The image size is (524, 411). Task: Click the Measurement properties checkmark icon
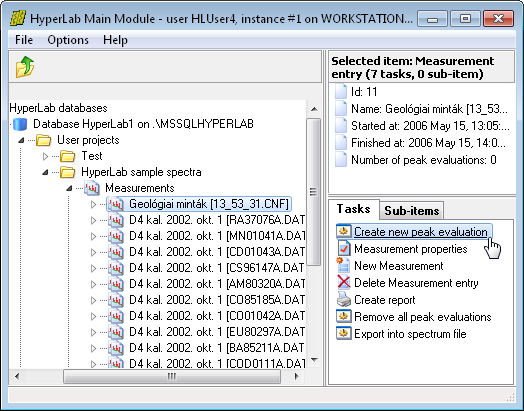[344, 249]
